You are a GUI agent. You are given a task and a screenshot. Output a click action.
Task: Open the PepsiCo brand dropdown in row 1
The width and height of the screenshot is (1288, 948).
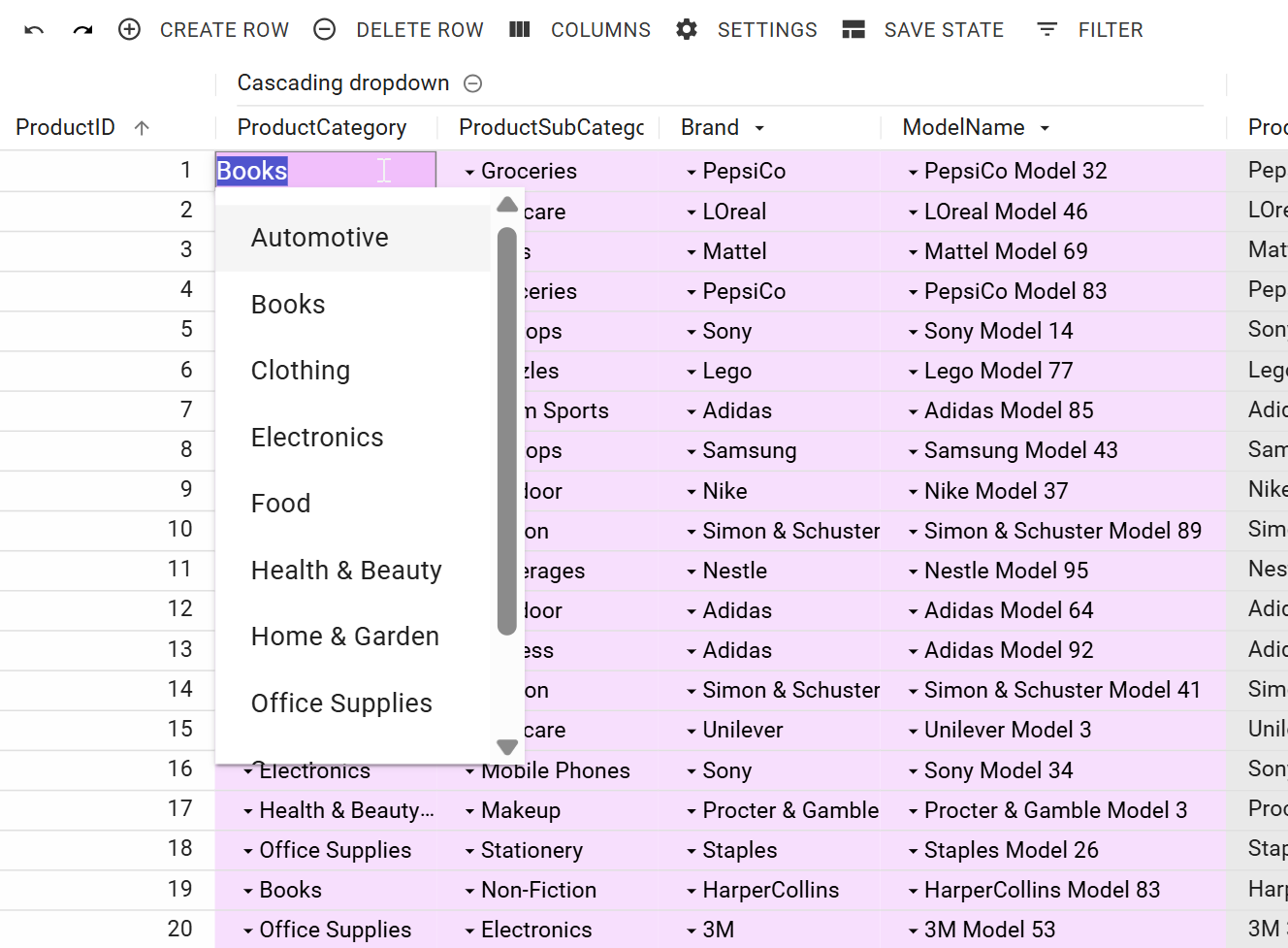[692, 172]
